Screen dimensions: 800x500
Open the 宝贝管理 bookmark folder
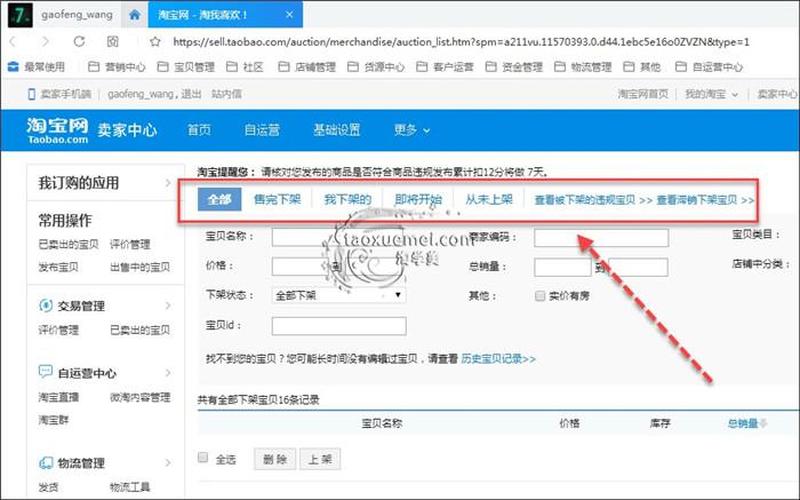coord(186,67)
